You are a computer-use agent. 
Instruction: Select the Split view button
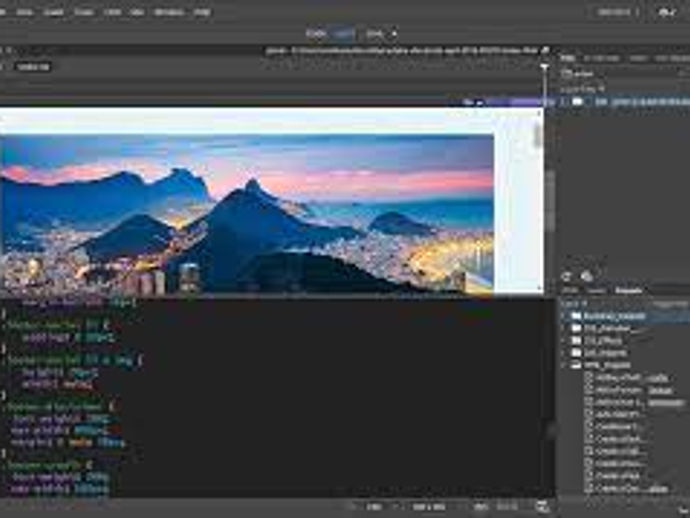[x=344, y=33]
